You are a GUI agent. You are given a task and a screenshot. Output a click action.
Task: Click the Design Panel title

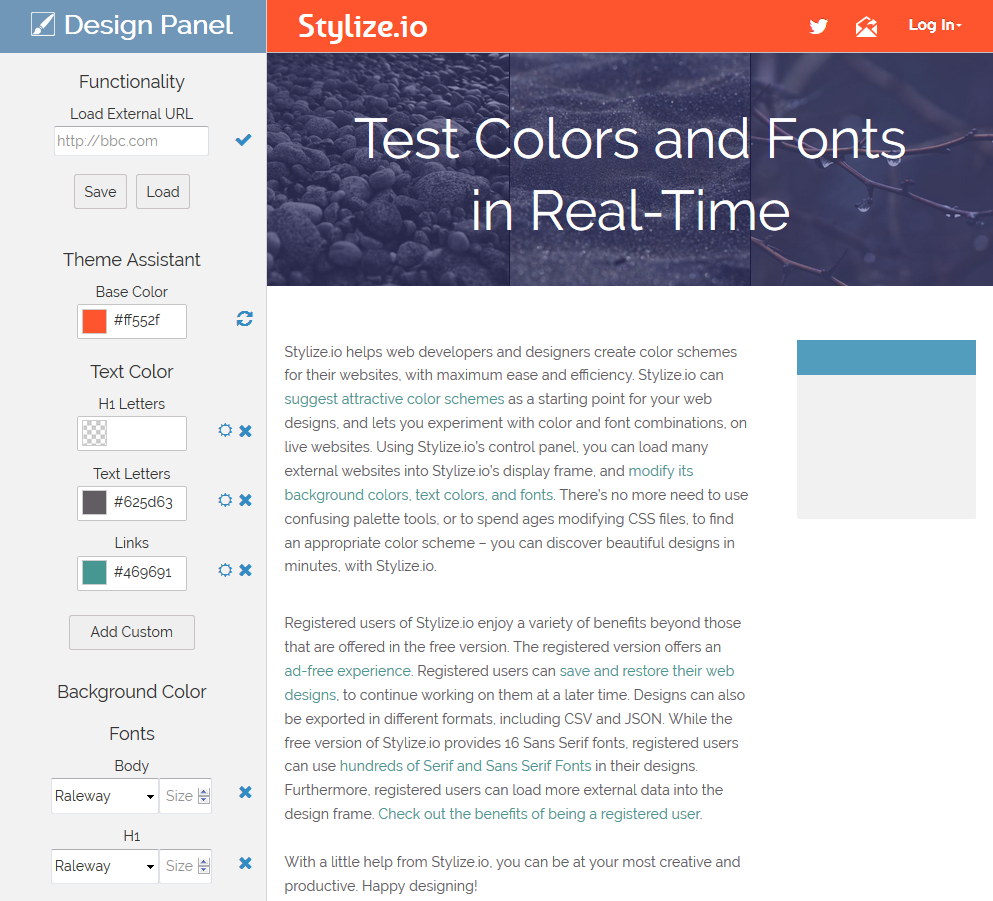[x=148, y=25]
